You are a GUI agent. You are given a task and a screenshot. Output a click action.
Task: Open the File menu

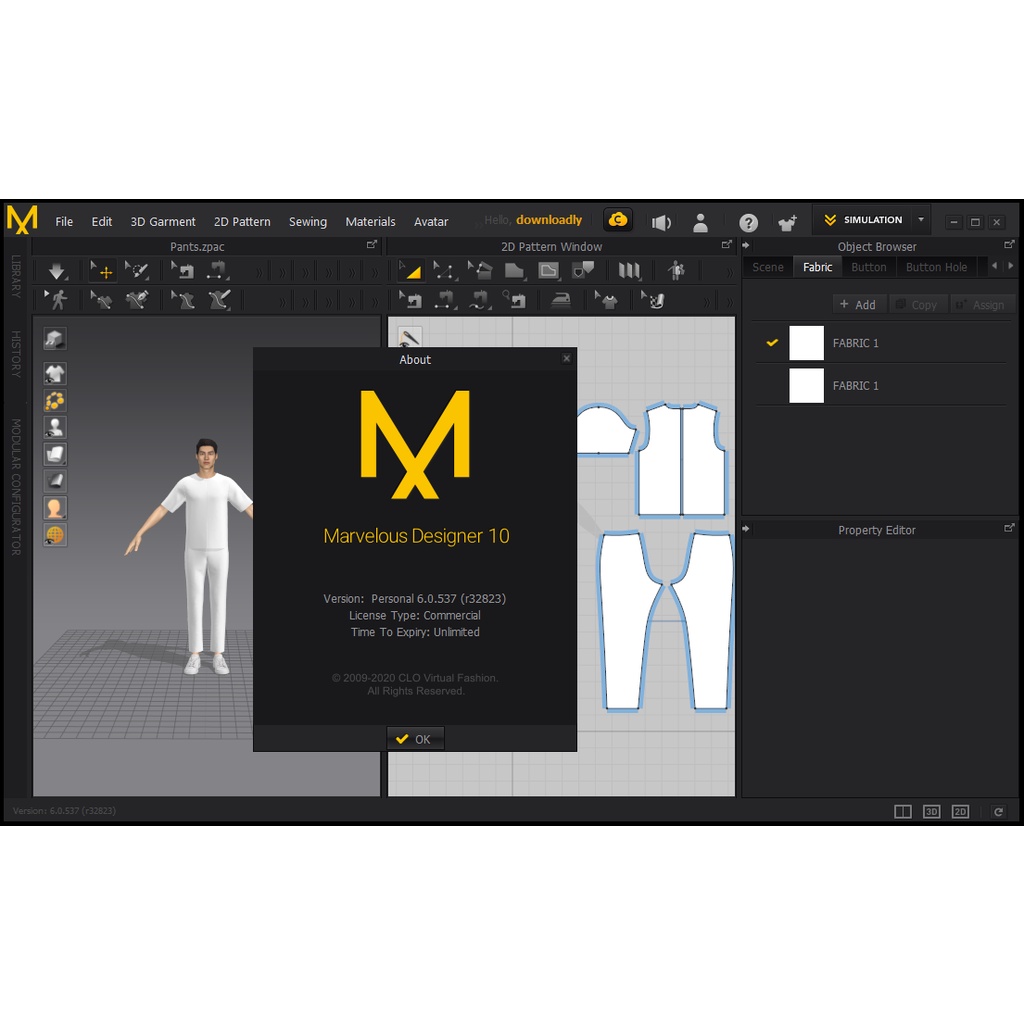pyautogui.click(x=64, y=221)
